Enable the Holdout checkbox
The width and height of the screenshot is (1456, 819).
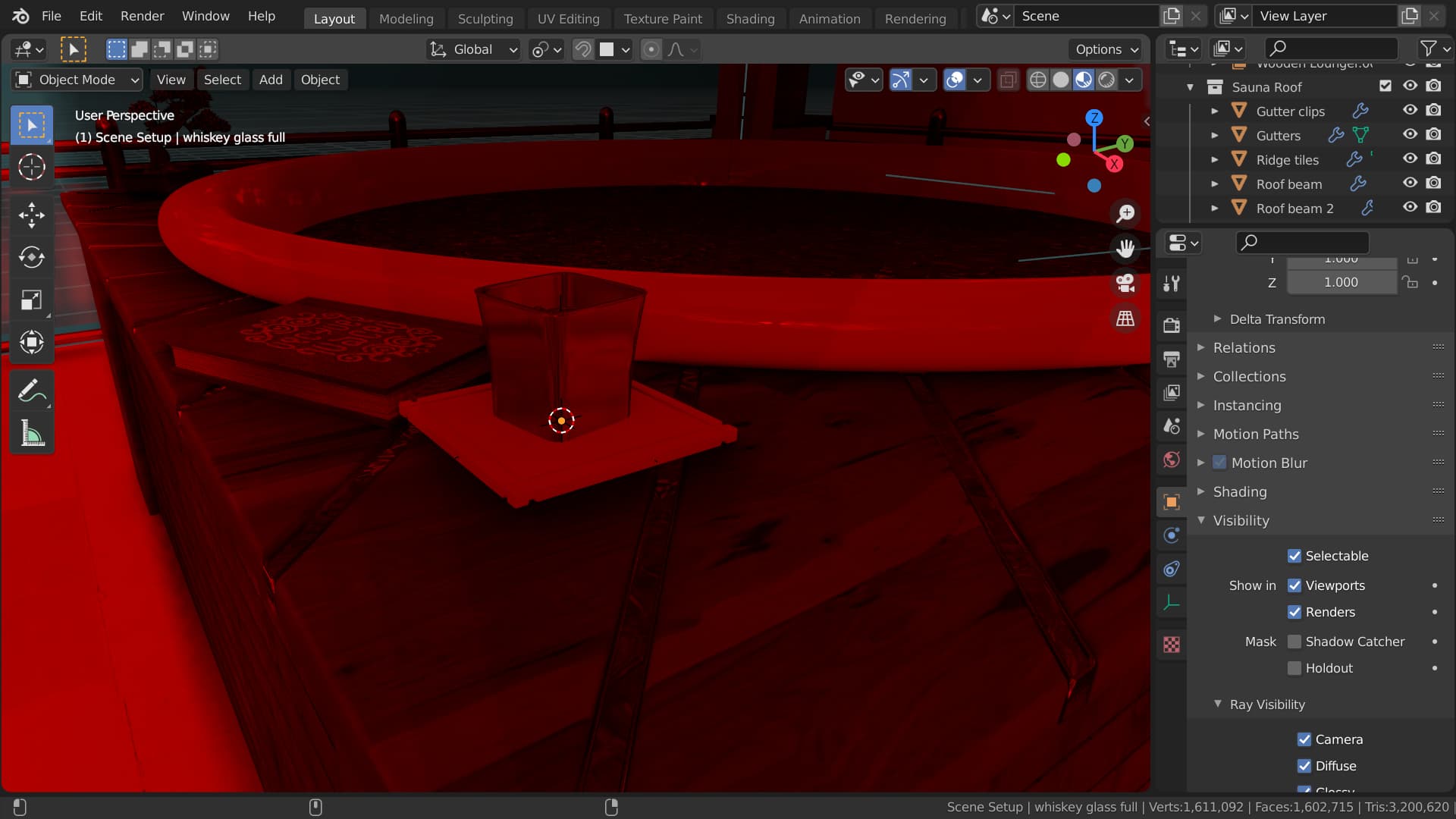pyautogui.click(x=1294, y=668)
